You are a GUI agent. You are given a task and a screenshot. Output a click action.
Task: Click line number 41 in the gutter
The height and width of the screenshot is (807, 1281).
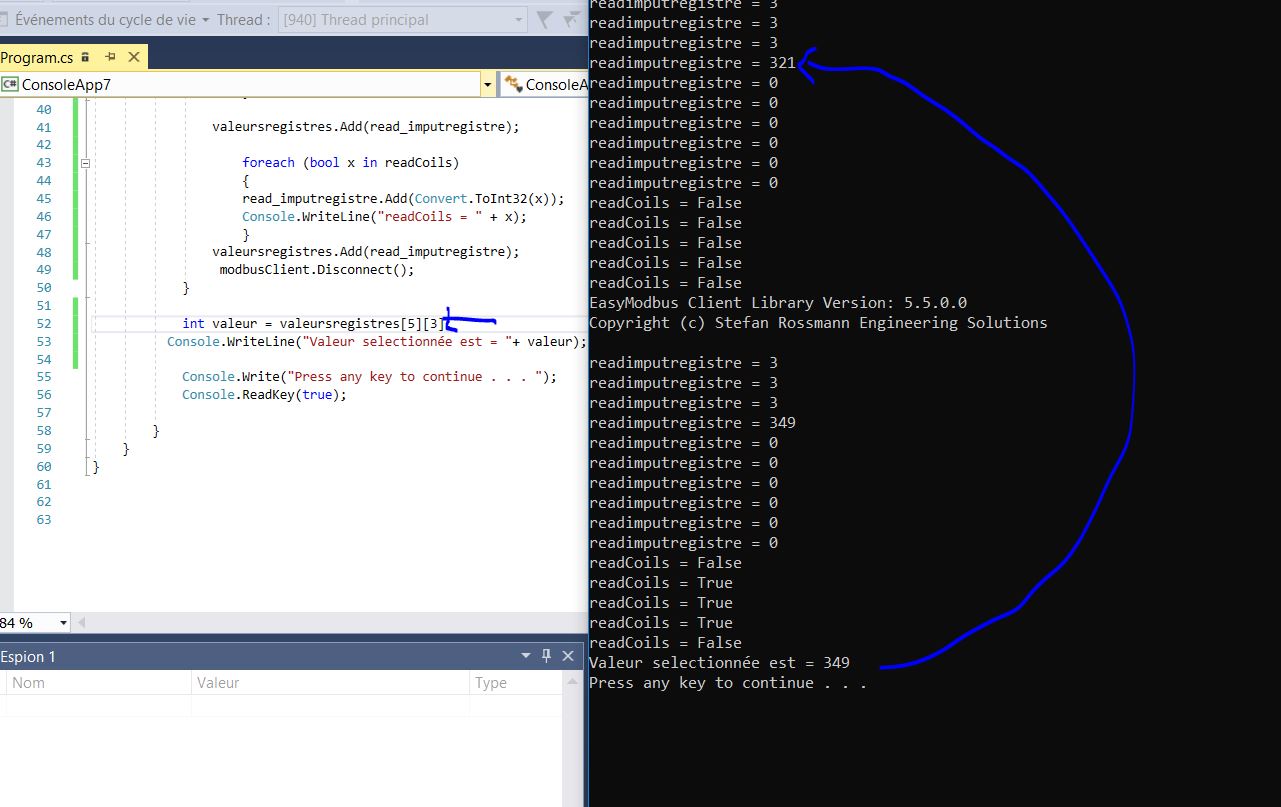(43, 127)
